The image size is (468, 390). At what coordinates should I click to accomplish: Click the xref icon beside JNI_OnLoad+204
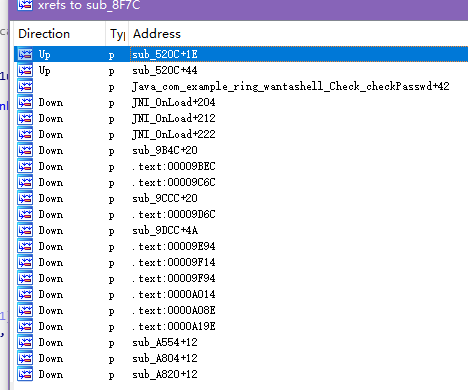tap(25, 102)
